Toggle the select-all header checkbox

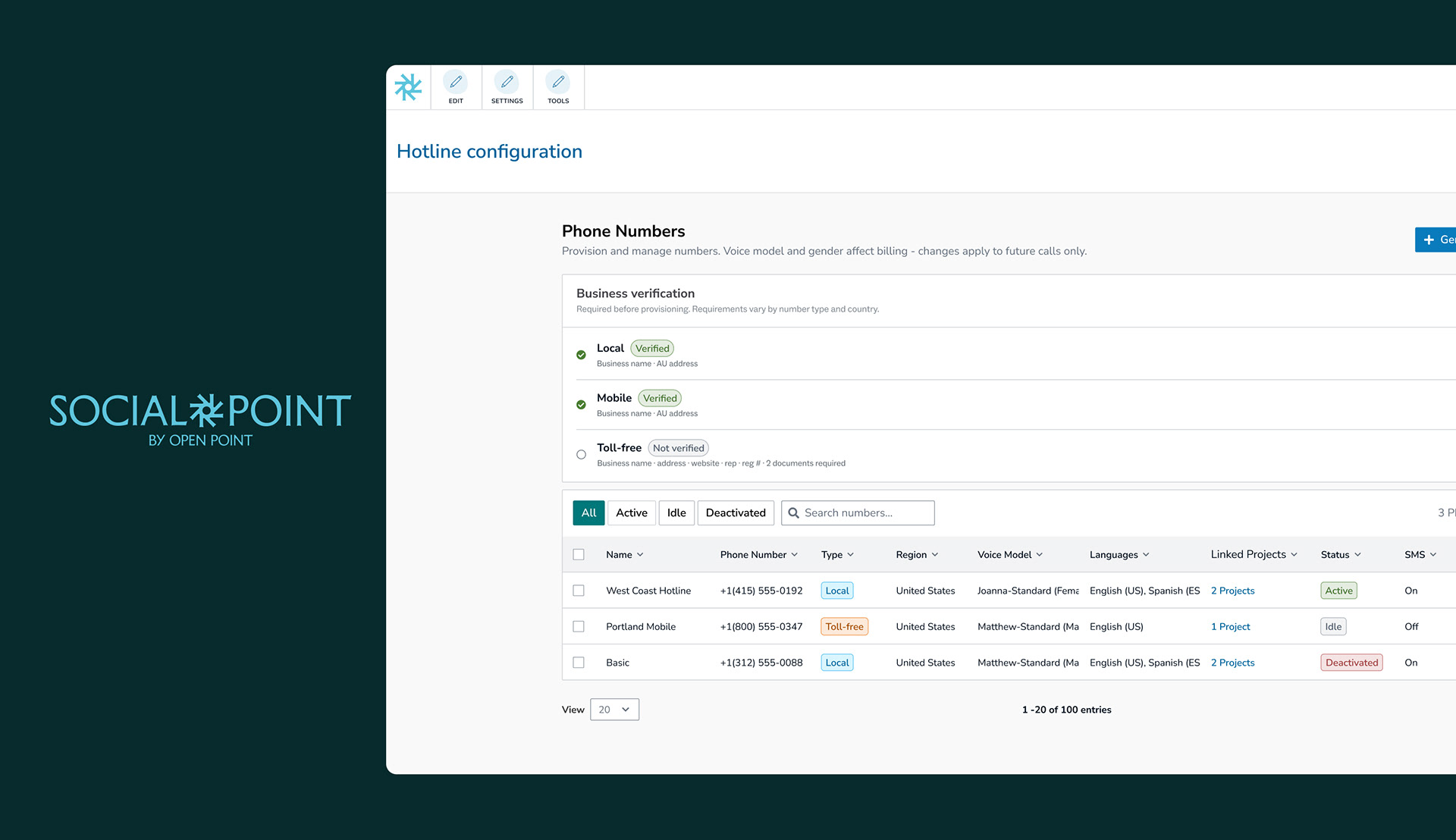point(579,555)
